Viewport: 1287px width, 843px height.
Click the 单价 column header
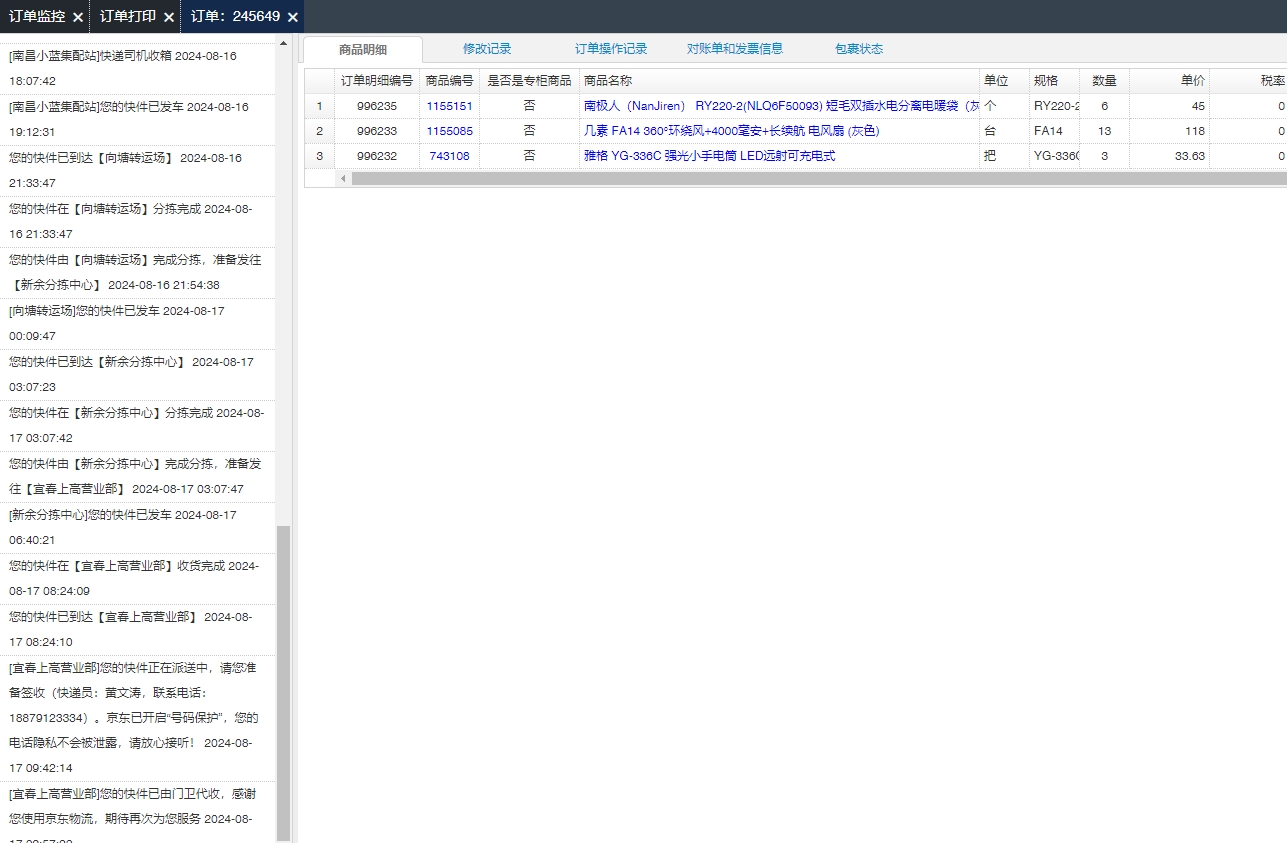pos(1169,80)
